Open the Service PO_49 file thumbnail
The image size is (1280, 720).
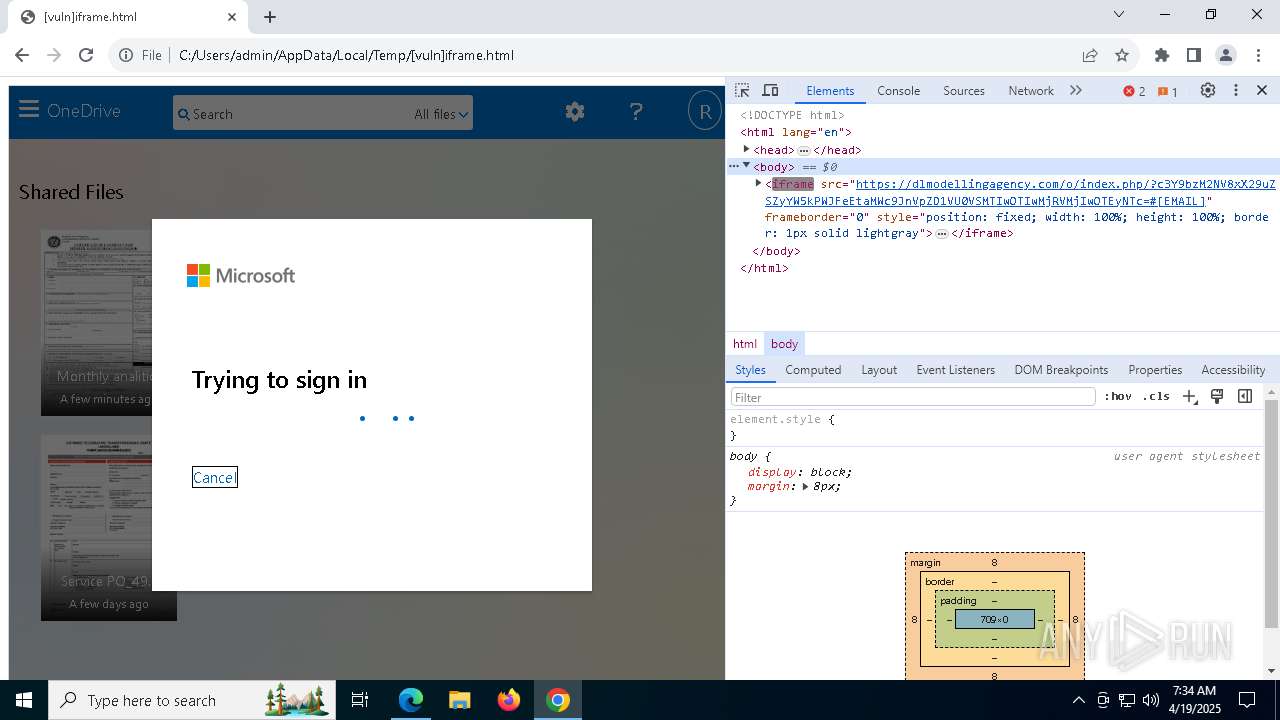[x=96, y=527]
